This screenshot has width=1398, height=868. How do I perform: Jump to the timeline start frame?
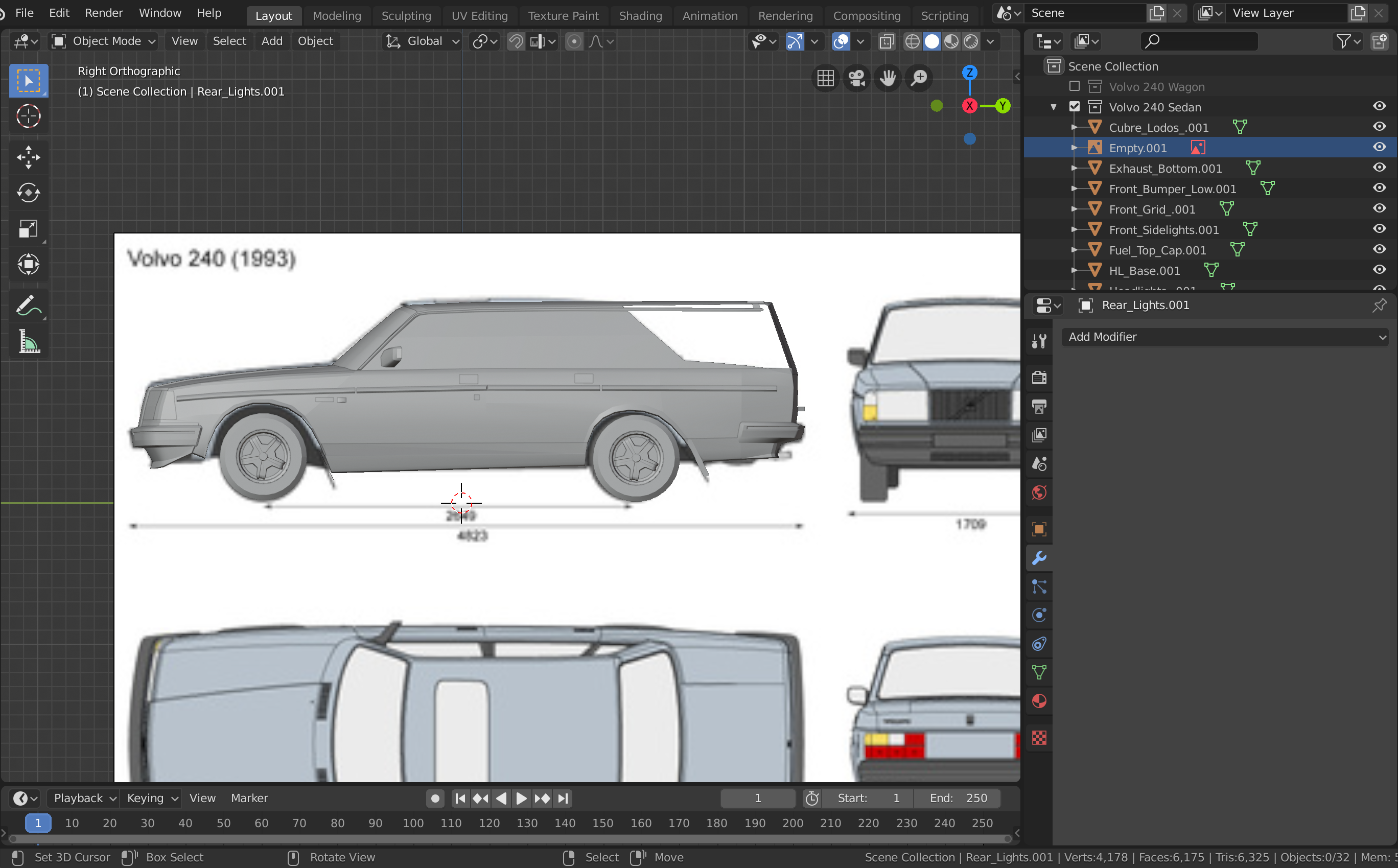coord(460,799)
